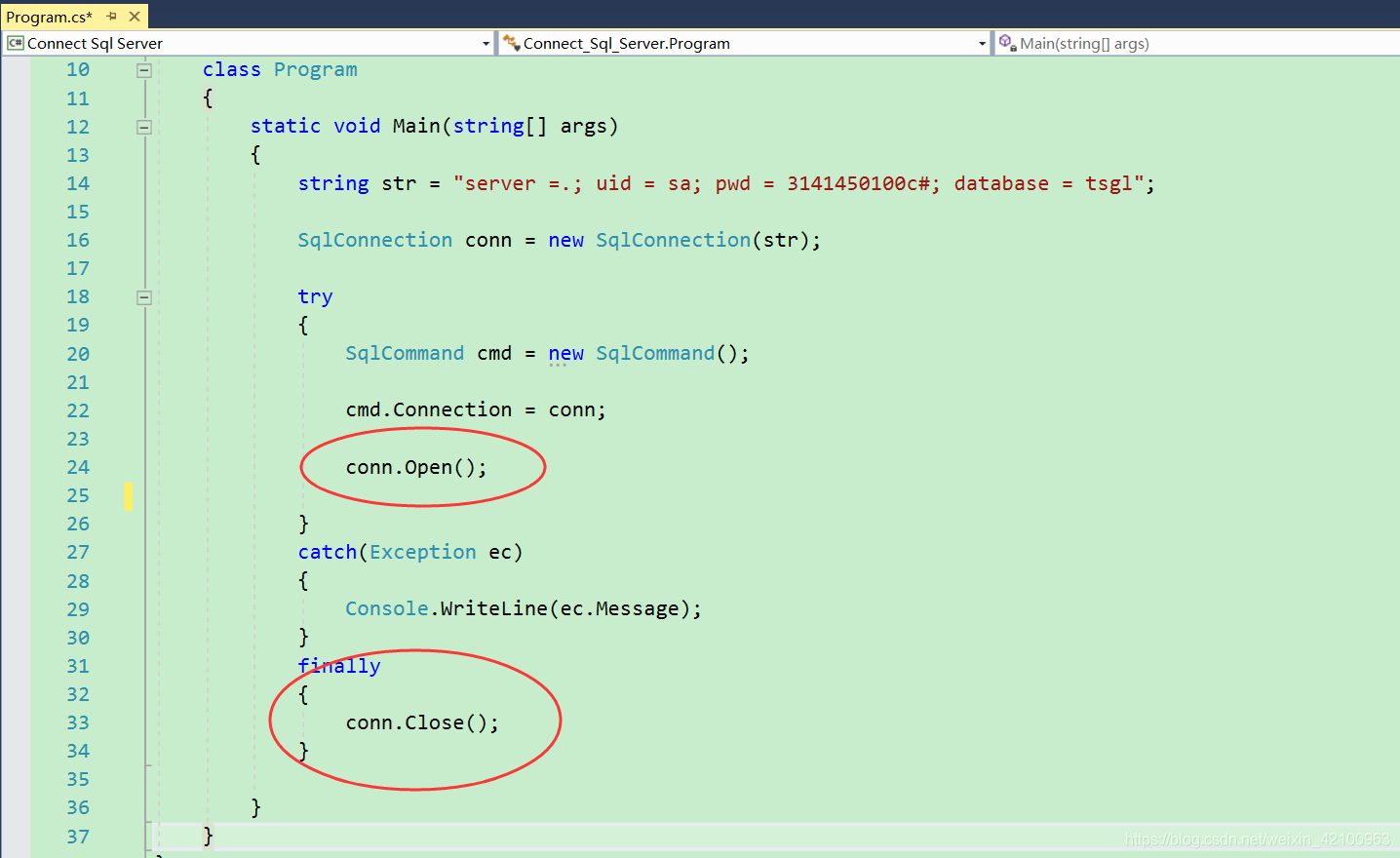Click the class icon beside Connect_Sql_Server.Program

tap(512, 43)
